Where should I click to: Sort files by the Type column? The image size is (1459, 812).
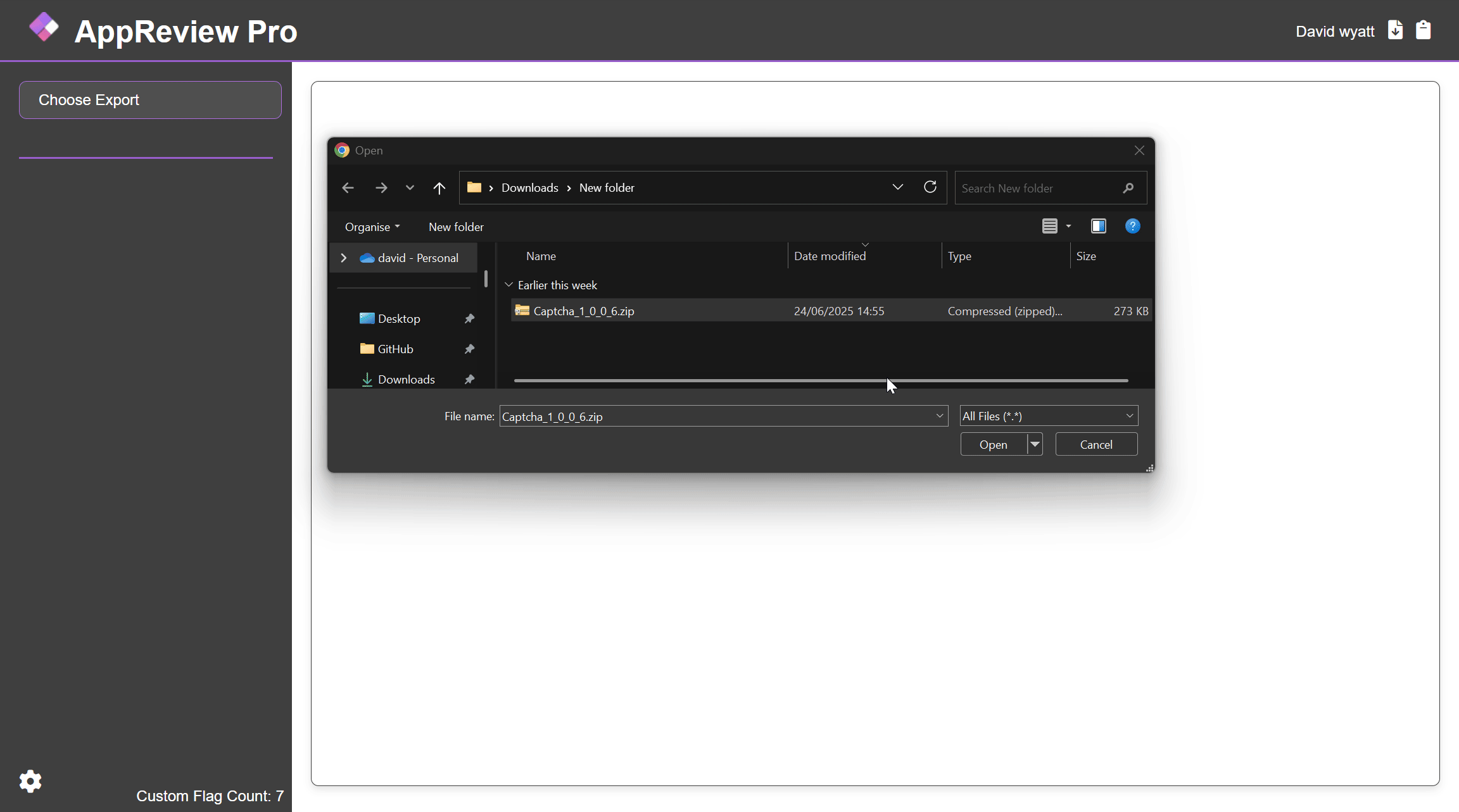coord(959,256)
